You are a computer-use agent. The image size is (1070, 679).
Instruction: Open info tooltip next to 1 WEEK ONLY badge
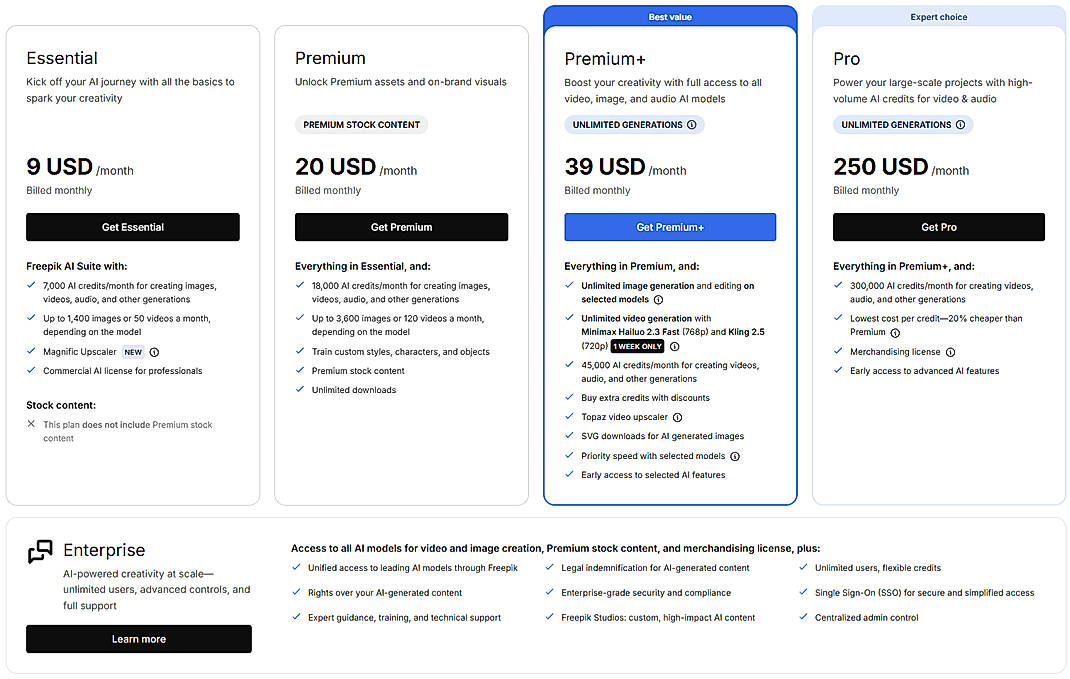pos(674,346)
